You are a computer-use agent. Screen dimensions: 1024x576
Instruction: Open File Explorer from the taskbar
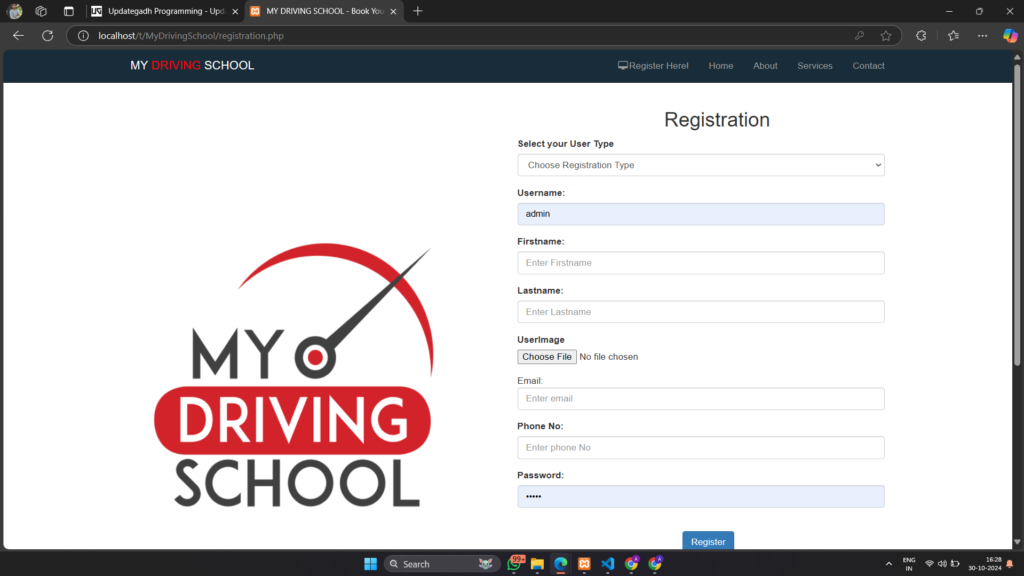pos(537,564)
